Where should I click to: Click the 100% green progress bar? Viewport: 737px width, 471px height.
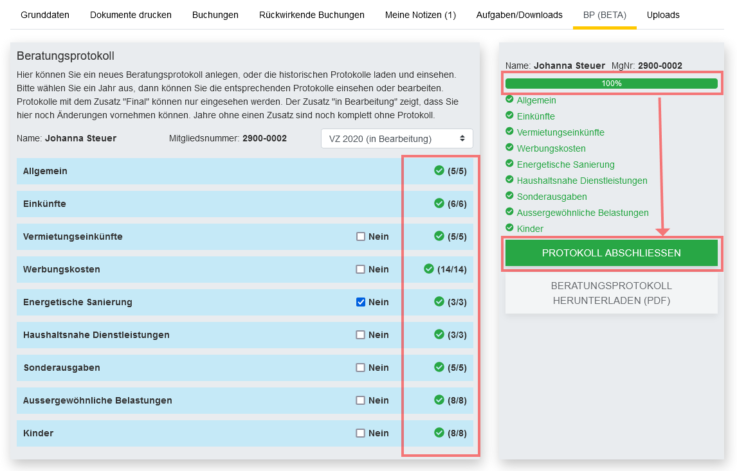(x=612, y=83)
